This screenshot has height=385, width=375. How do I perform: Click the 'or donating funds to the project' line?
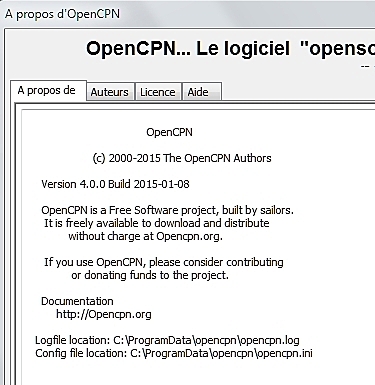click(x=150, y=275)
